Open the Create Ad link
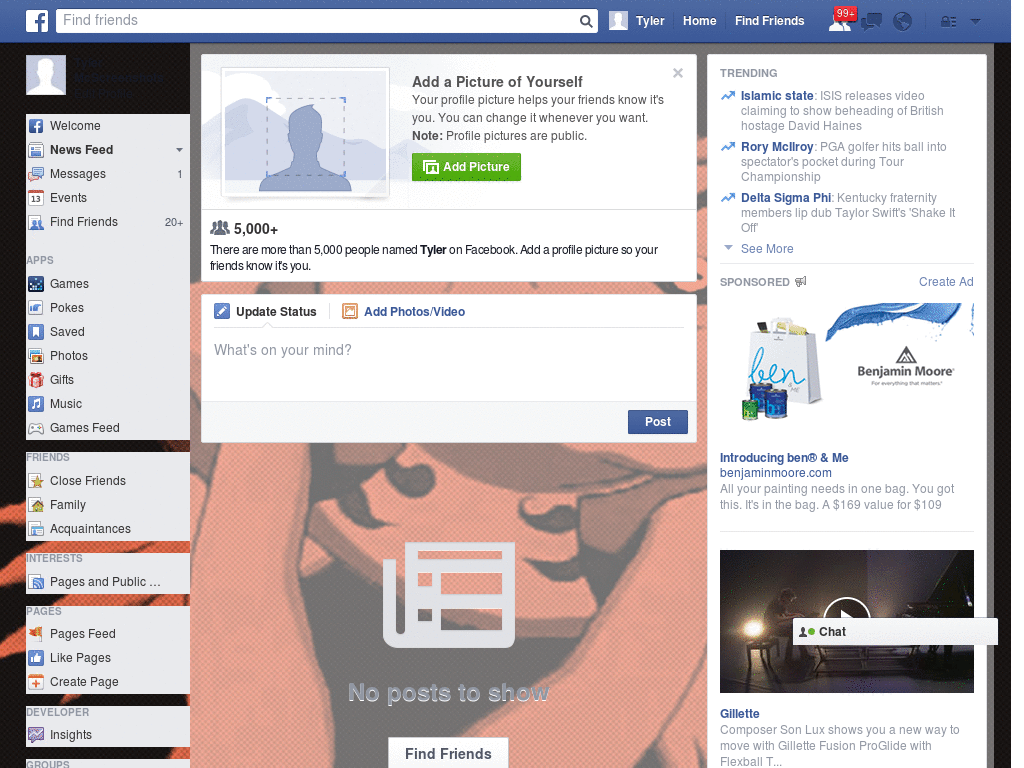This screenshot has height=768, width=1024. click(946, 281)
